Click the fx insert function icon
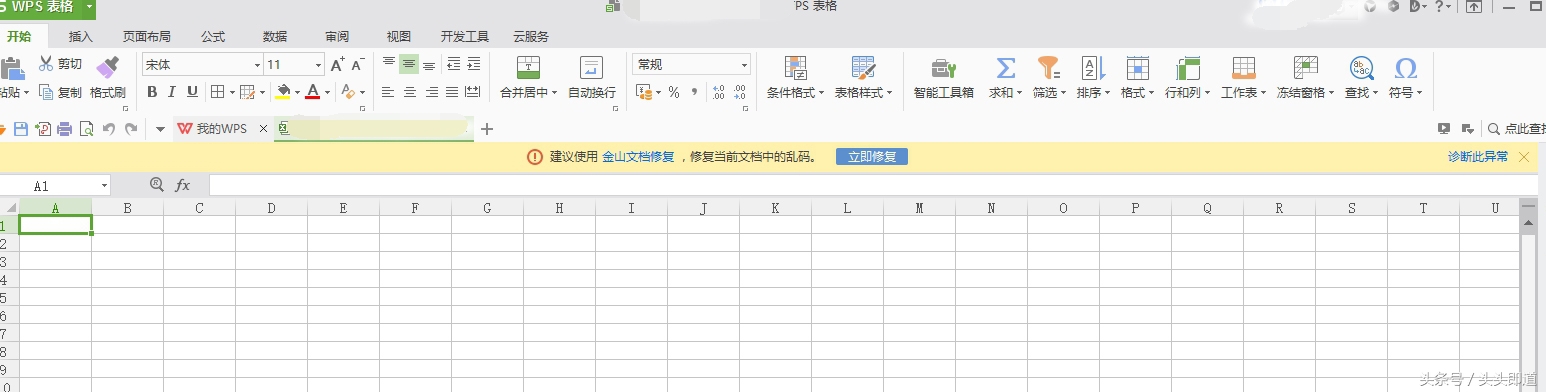Viewport: 1546px width, 392px height. coord(183,185)
